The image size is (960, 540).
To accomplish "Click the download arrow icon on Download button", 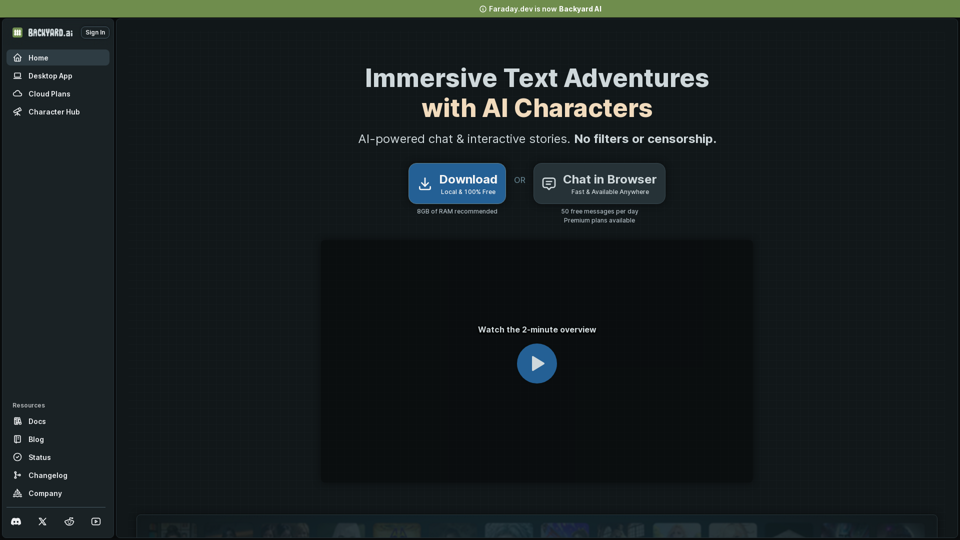I will 425,184.
